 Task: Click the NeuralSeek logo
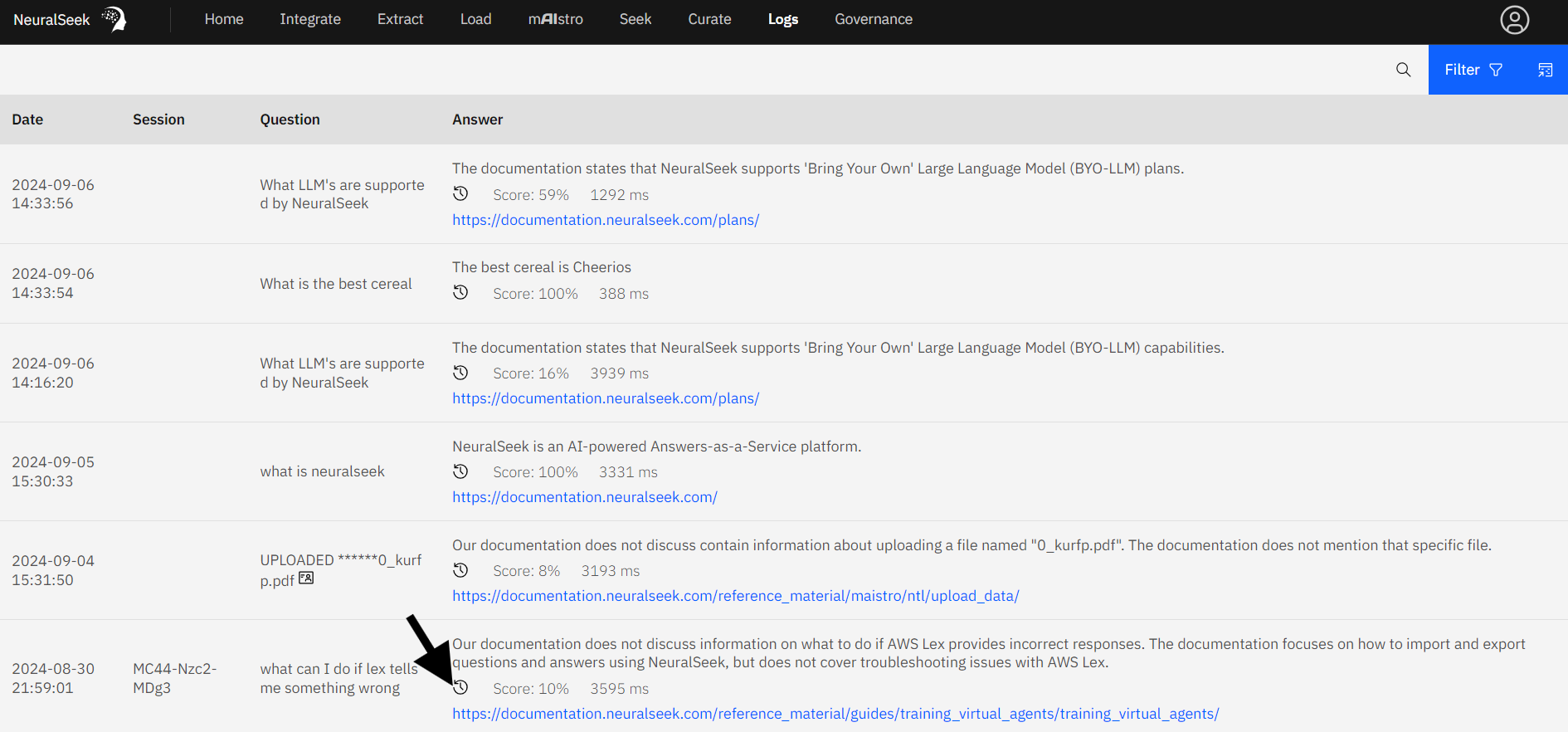click(70, 19)
